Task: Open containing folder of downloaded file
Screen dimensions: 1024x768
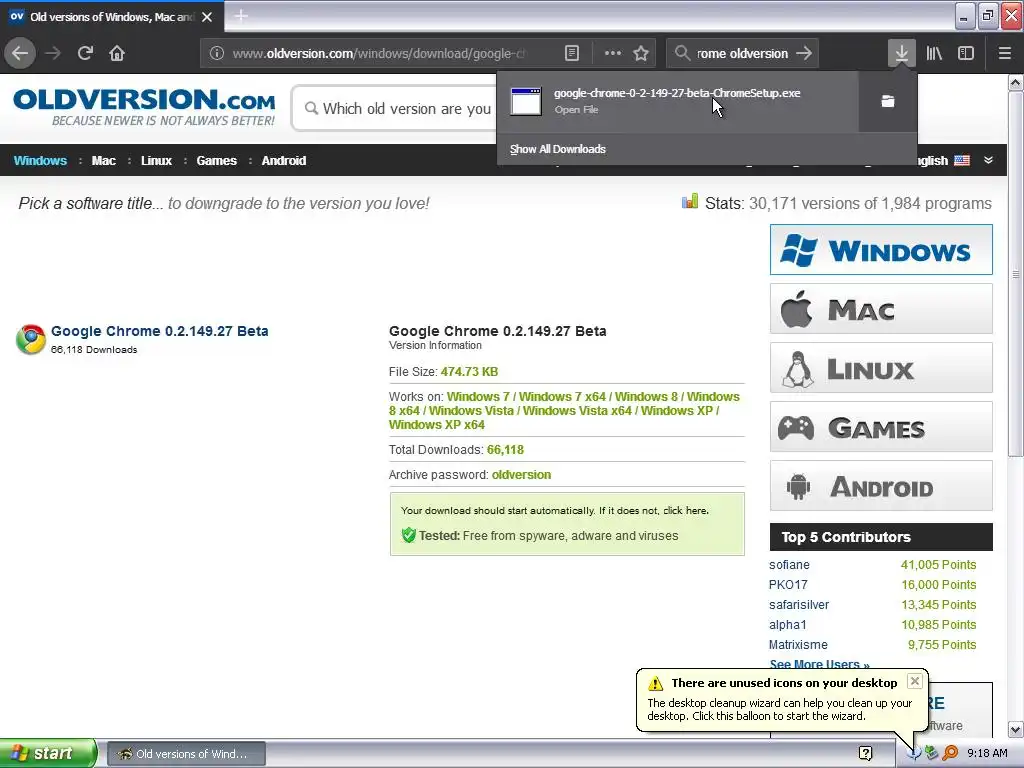Action: [x=888, y=101]
